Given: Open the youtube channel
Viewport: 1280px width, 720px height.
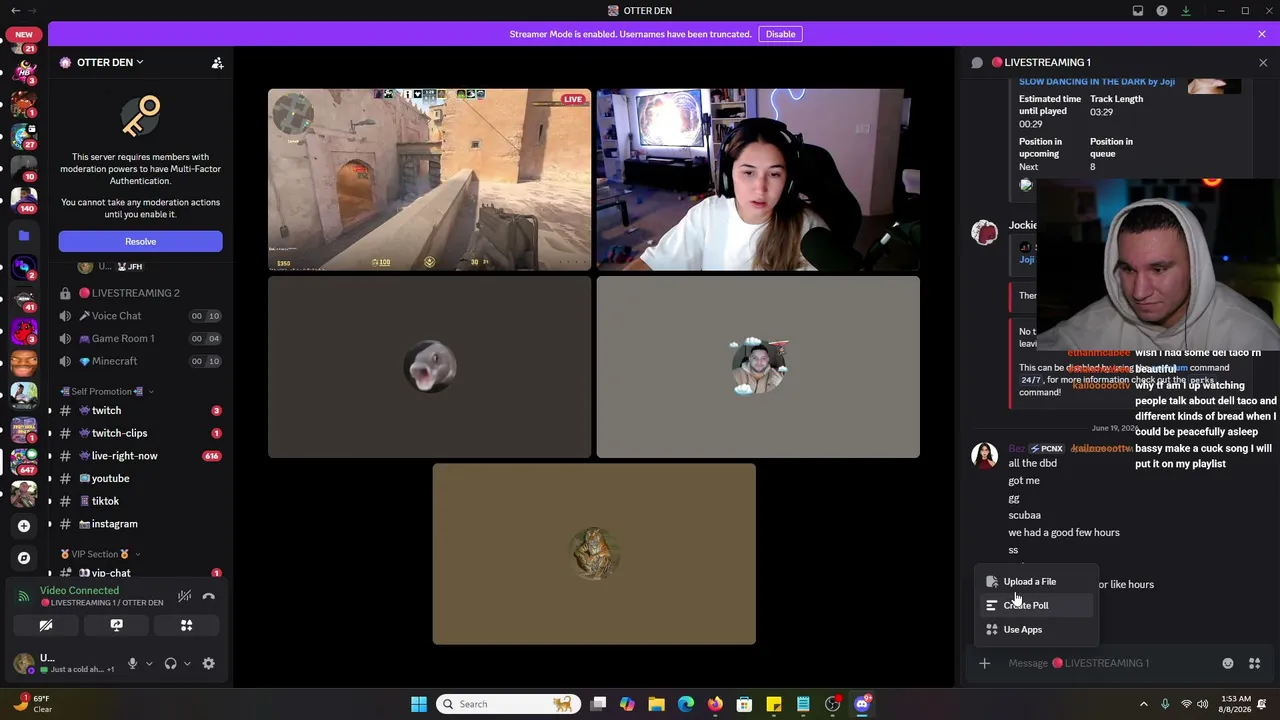Looking at the screenshot, I should (140, 479).
